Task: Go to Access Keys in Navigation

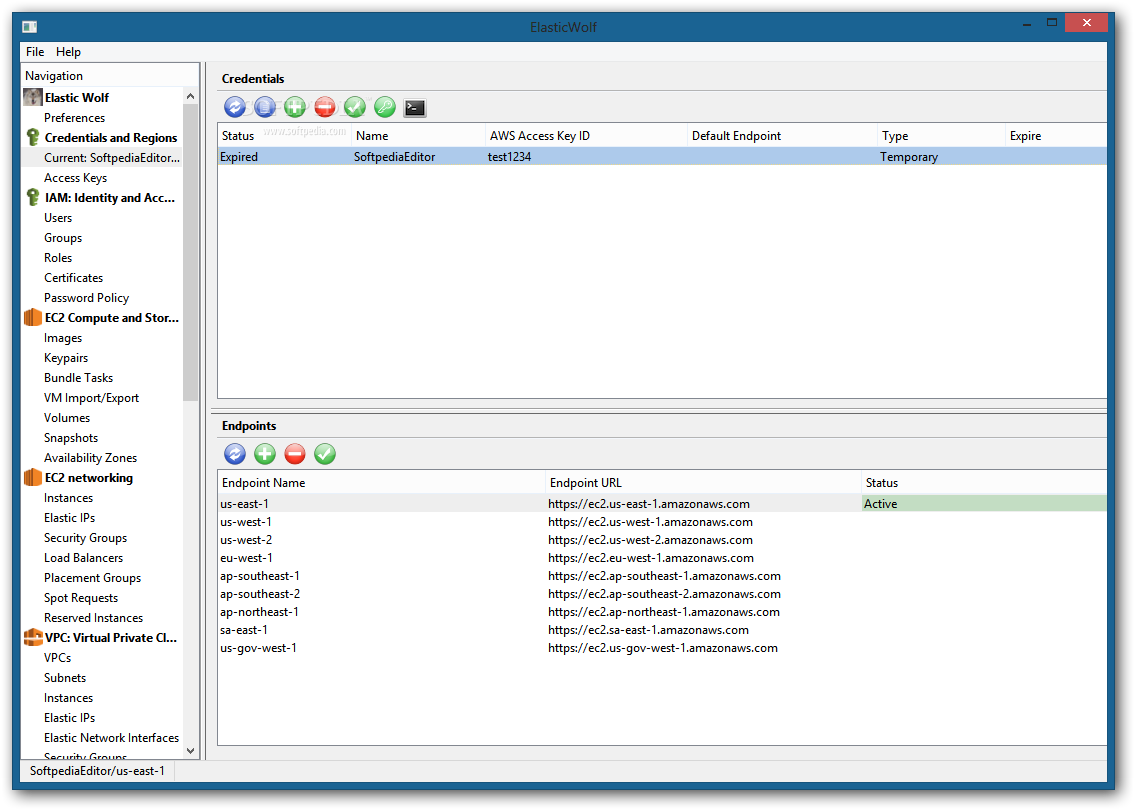Action: (75, 177)
